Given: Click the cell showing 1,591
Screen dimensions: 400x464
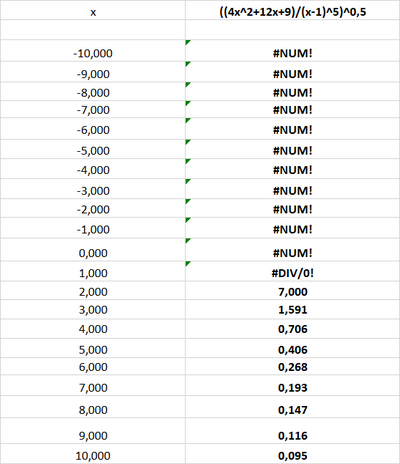Looking at the screenshot, I should (x=293, y=309).
